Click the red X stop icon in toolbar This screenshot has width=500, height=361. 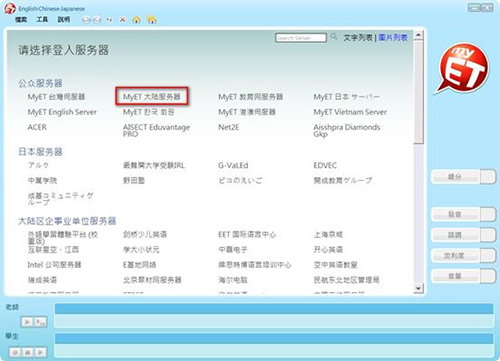(123, 20)
